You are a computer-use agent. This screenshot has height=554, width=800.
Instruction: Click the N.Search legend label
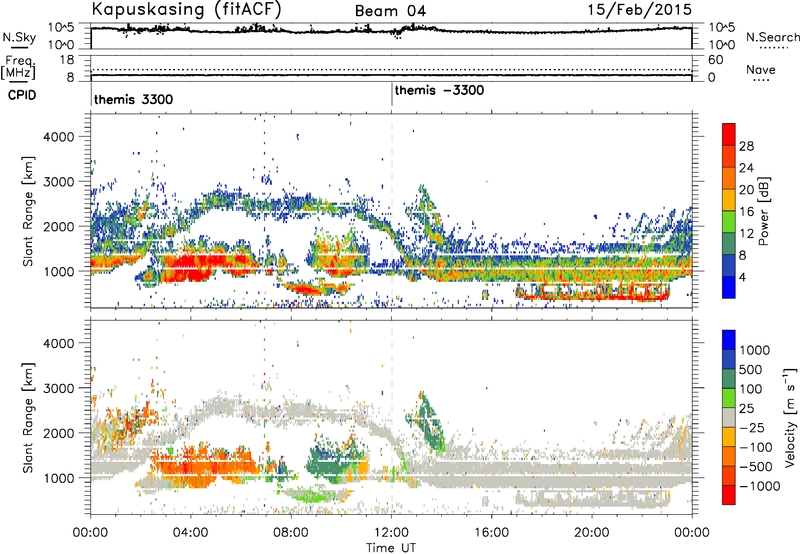[x=772, y=37]
